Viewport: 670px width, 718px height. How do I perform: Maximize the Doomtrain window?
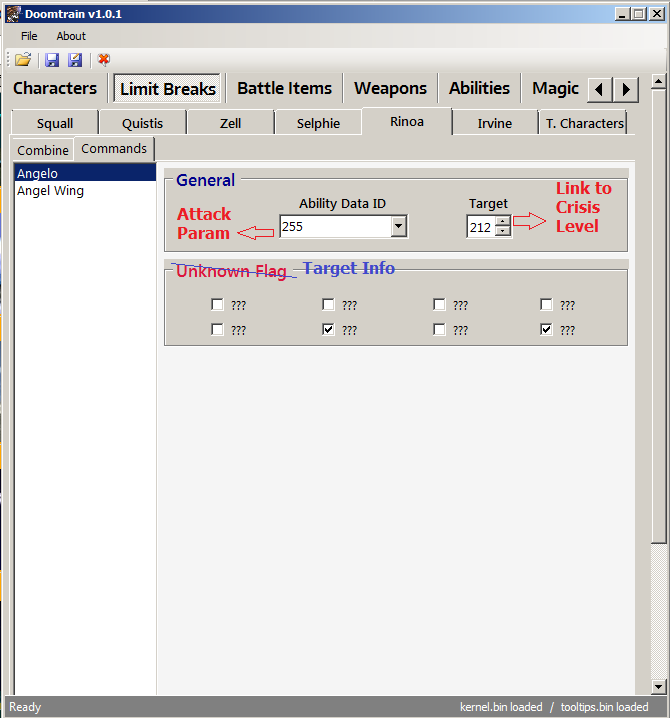638,14
